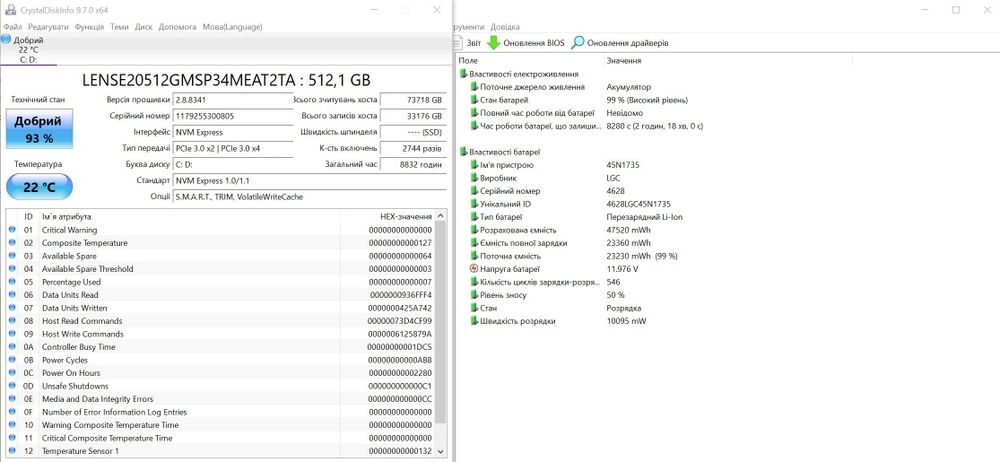
Task: Click the icon beside Властивості батареї header
Action: tap(462, 151)
